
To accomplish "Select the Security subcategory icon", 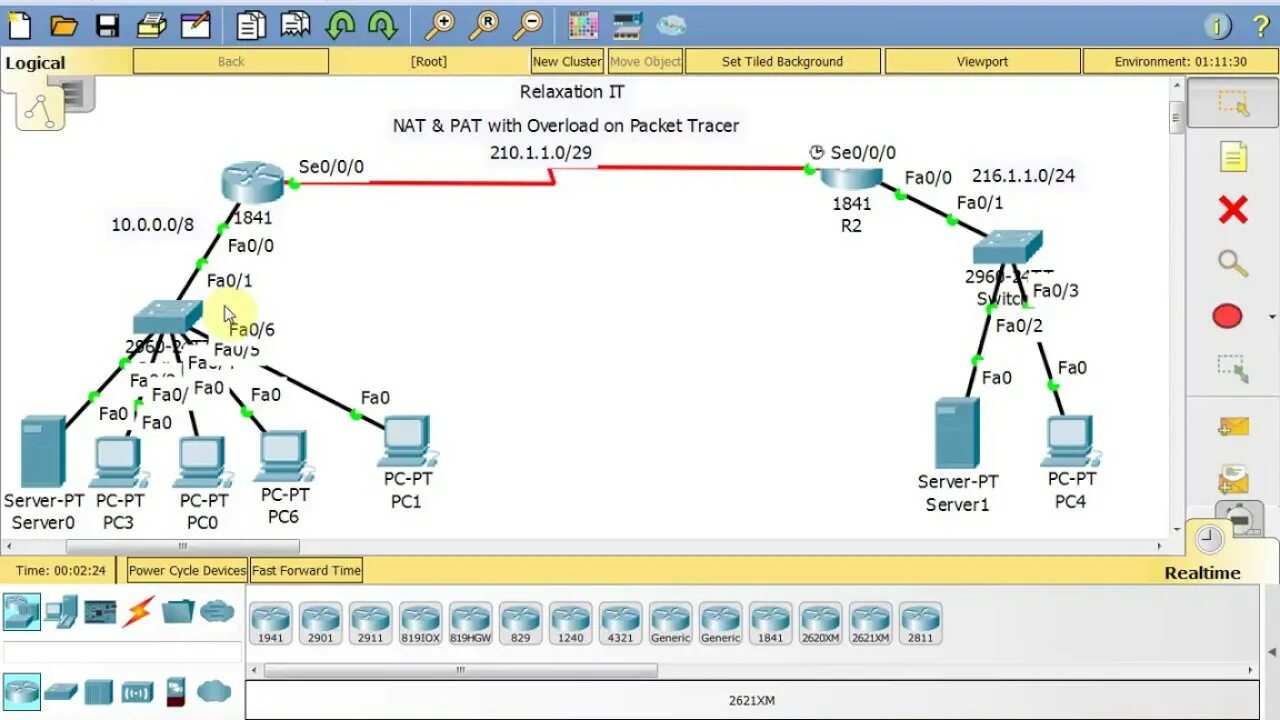I will (x=175, y=690).
